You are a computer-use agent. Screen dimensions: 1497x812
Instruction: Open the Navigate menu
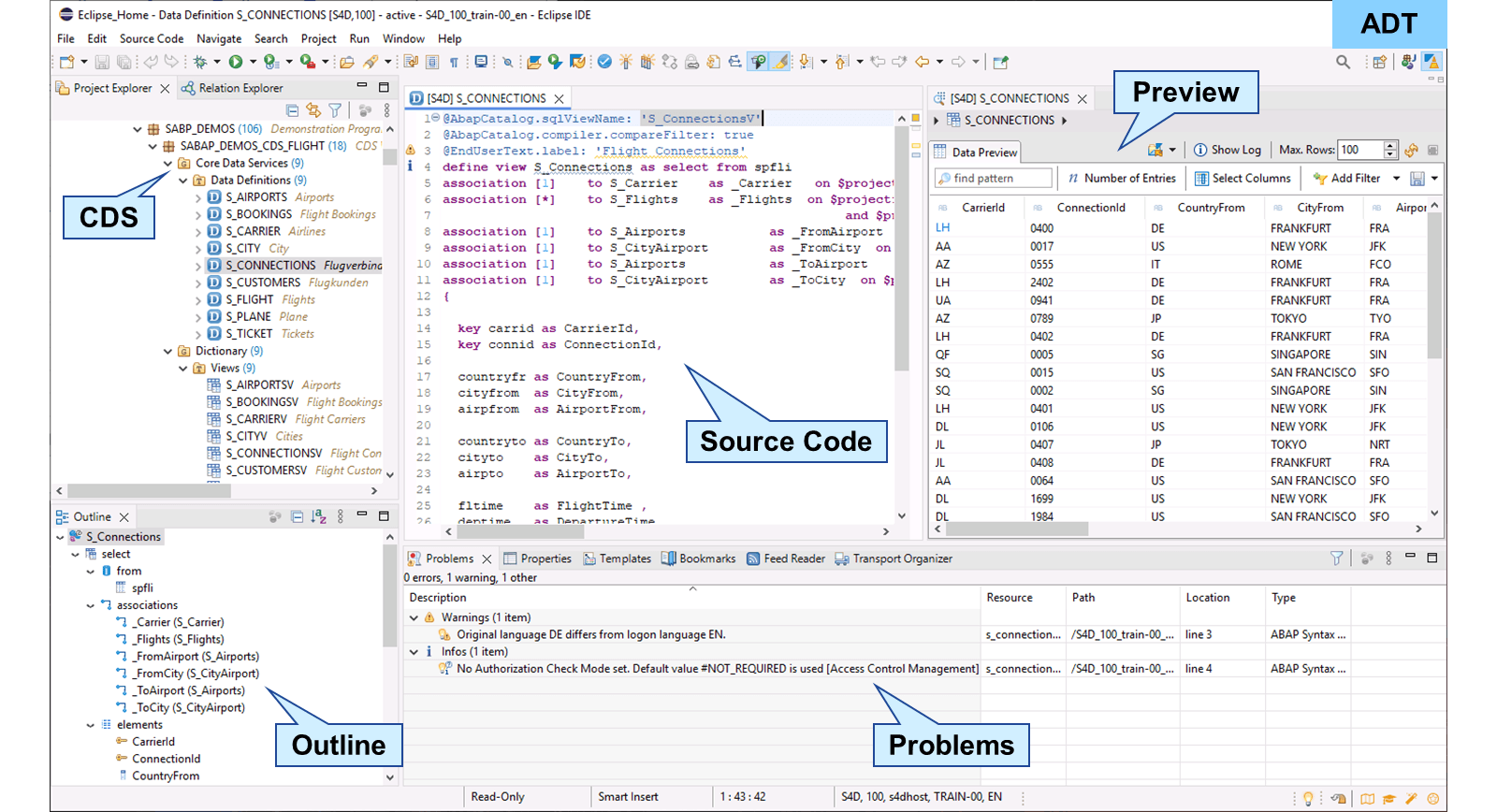pyautogui.click(x=219, y=39)
